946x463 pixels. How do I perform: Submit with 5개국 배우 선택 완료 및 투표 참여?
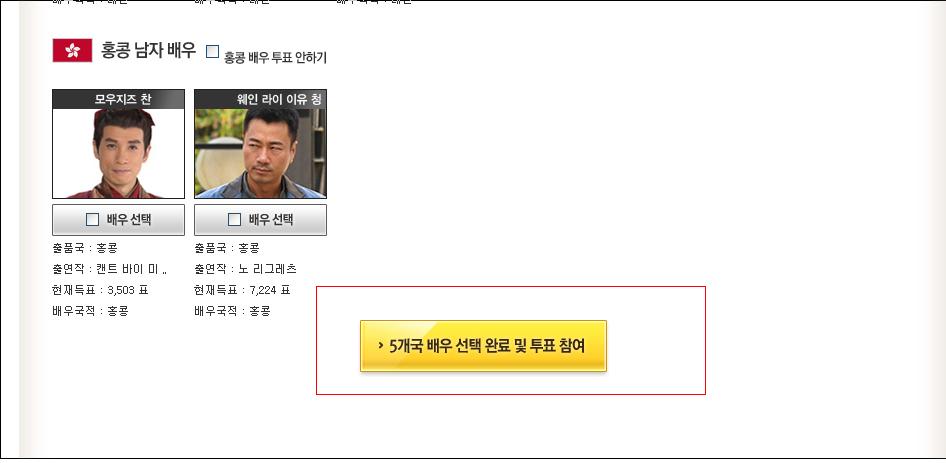[x=483, y=346]
